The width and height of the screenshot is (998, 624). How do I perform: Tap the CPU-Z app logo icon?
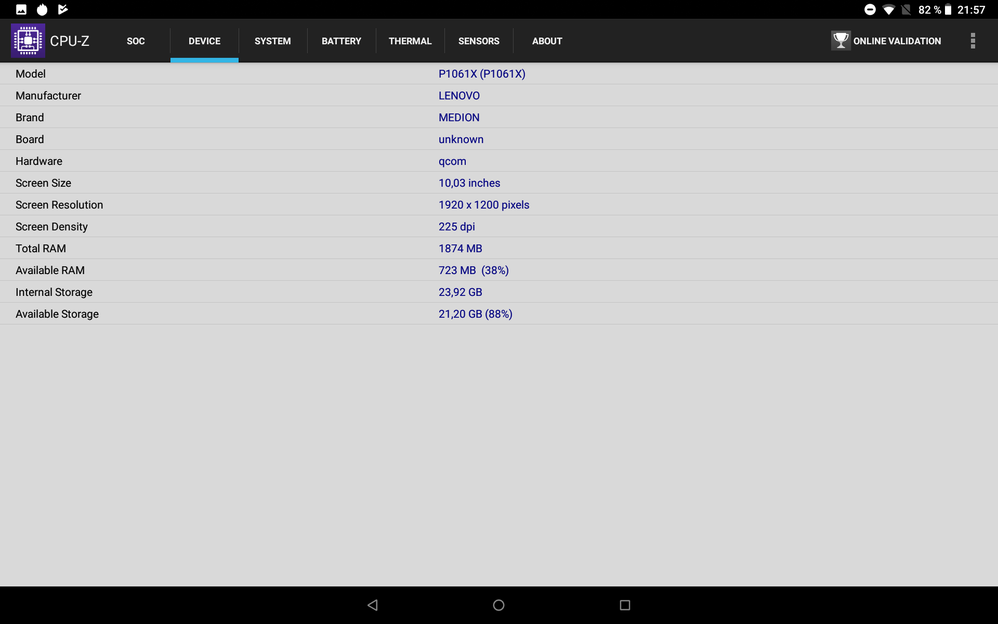pos(28,41)
